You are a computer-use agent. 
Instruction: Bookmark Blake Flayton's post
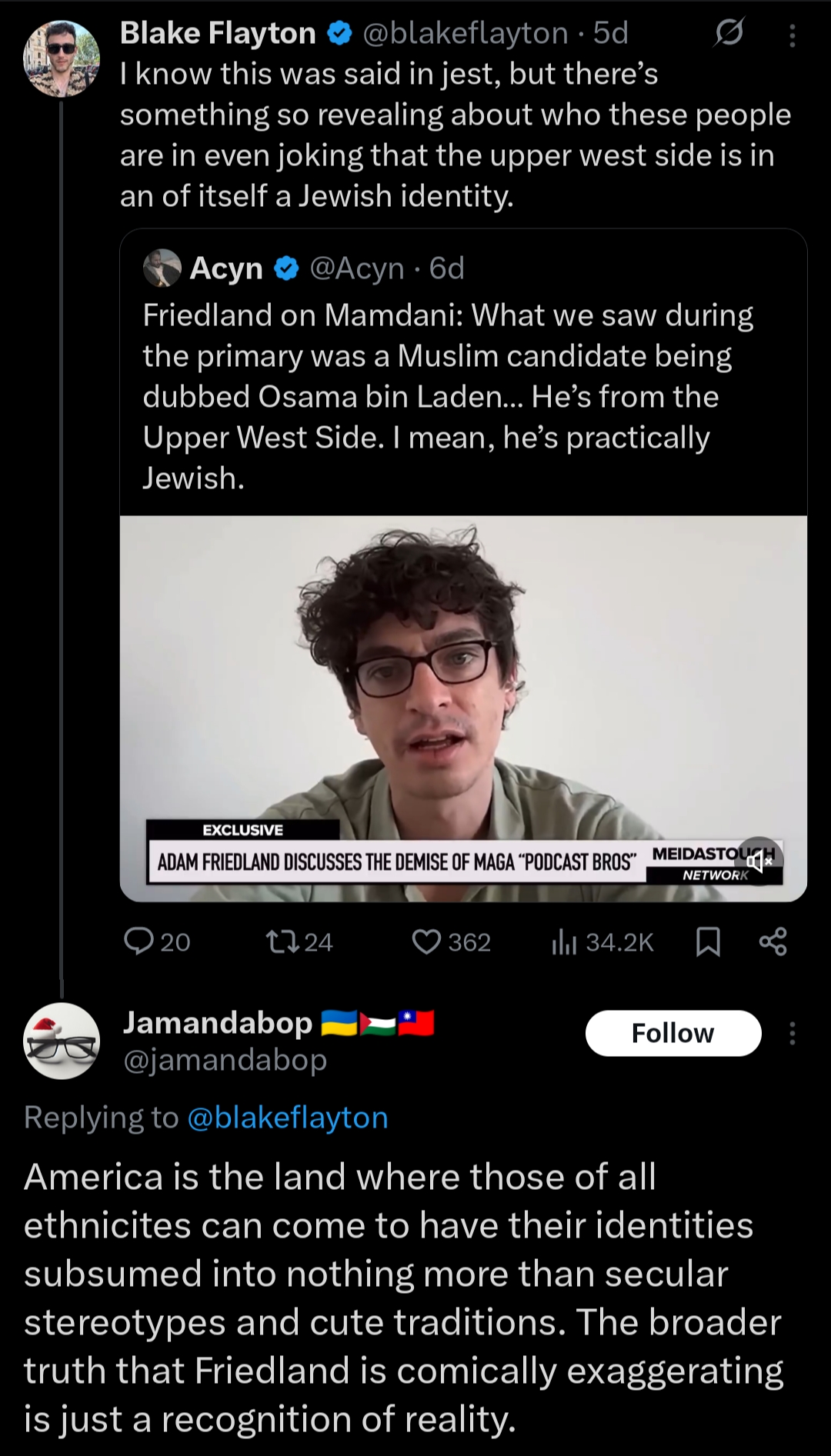pos(708,941)
